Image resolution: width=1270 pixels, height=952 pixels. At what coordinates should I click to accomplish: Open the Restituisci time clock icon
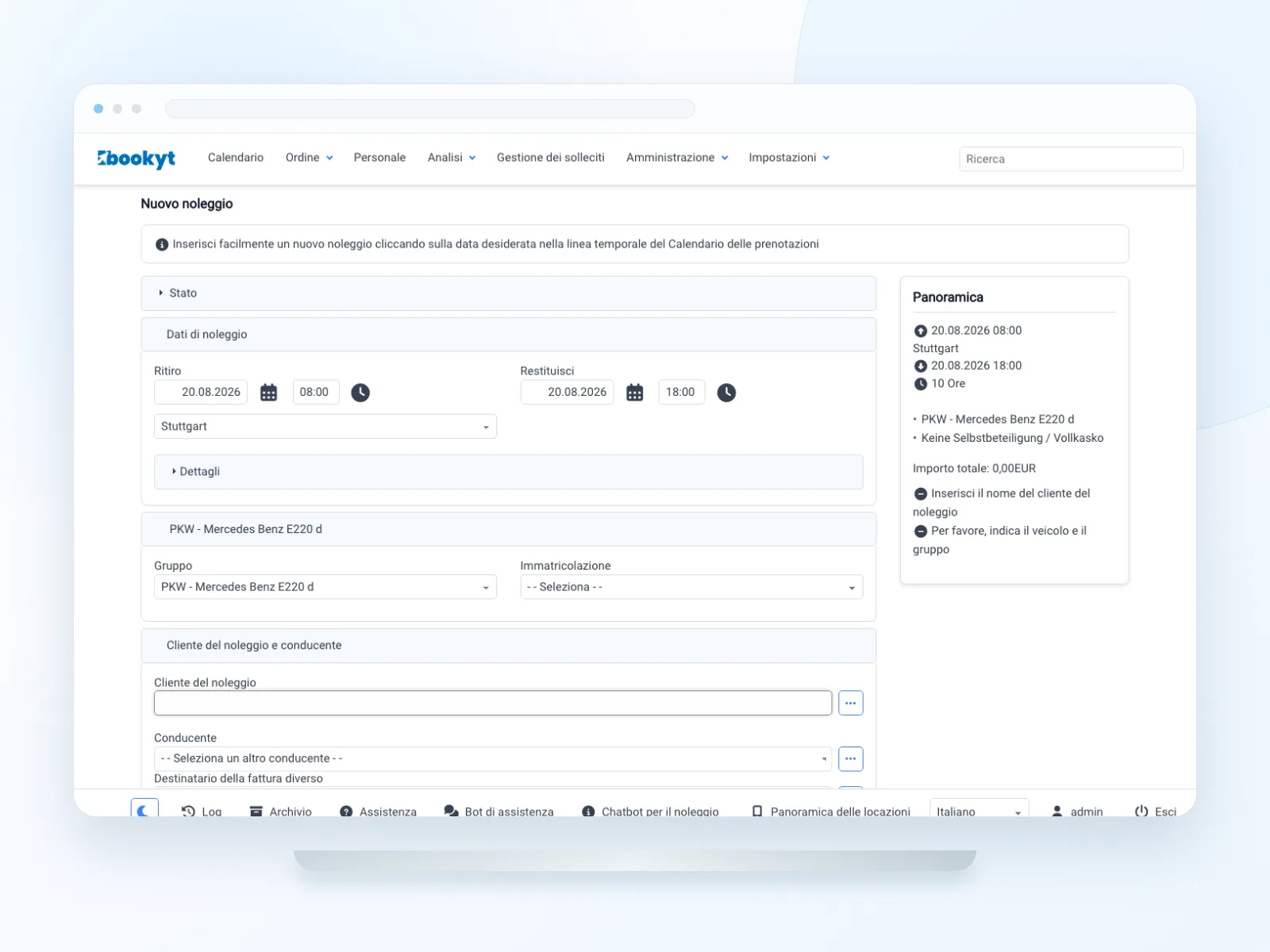726,393
